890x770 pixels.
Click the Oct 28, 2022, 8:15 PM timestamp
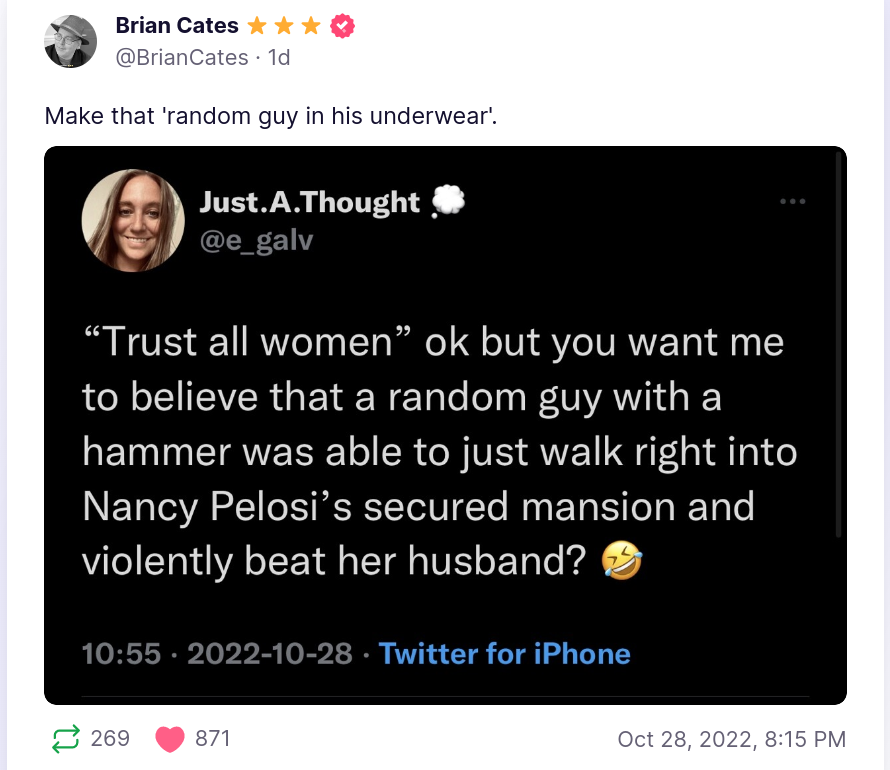[731, 740]
